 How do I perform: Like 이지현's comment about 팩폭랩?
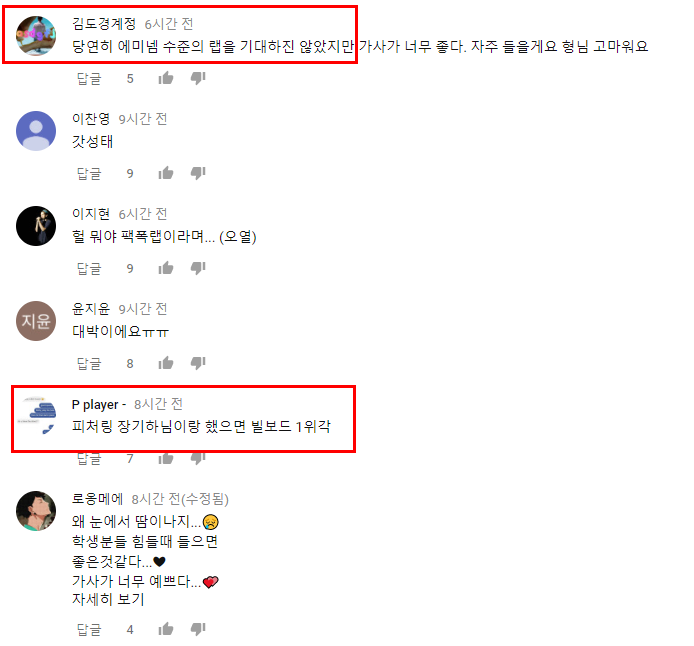(x=166, y=268)
